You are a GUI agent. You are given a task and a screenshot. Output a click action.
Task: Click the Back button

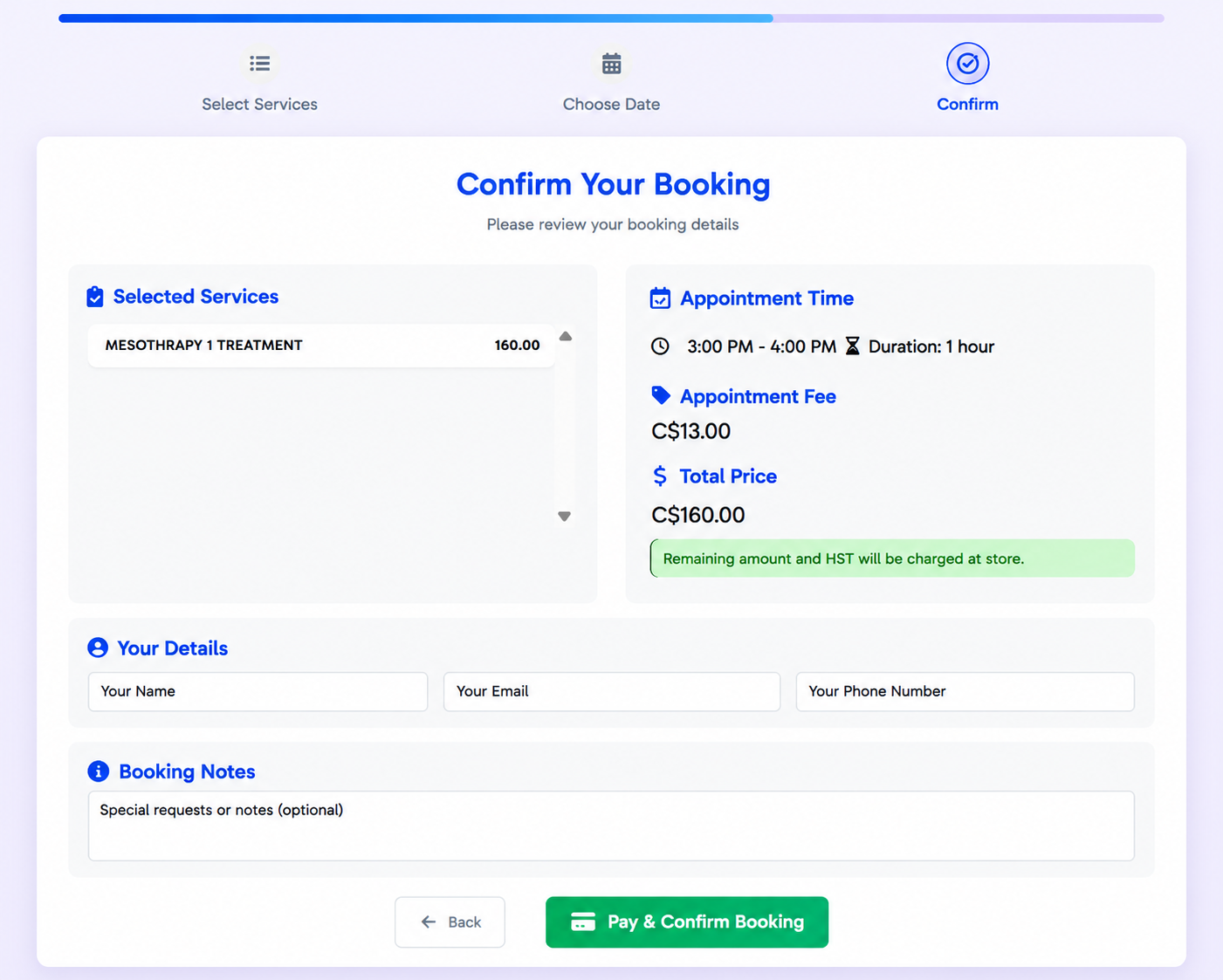point(450,922)
